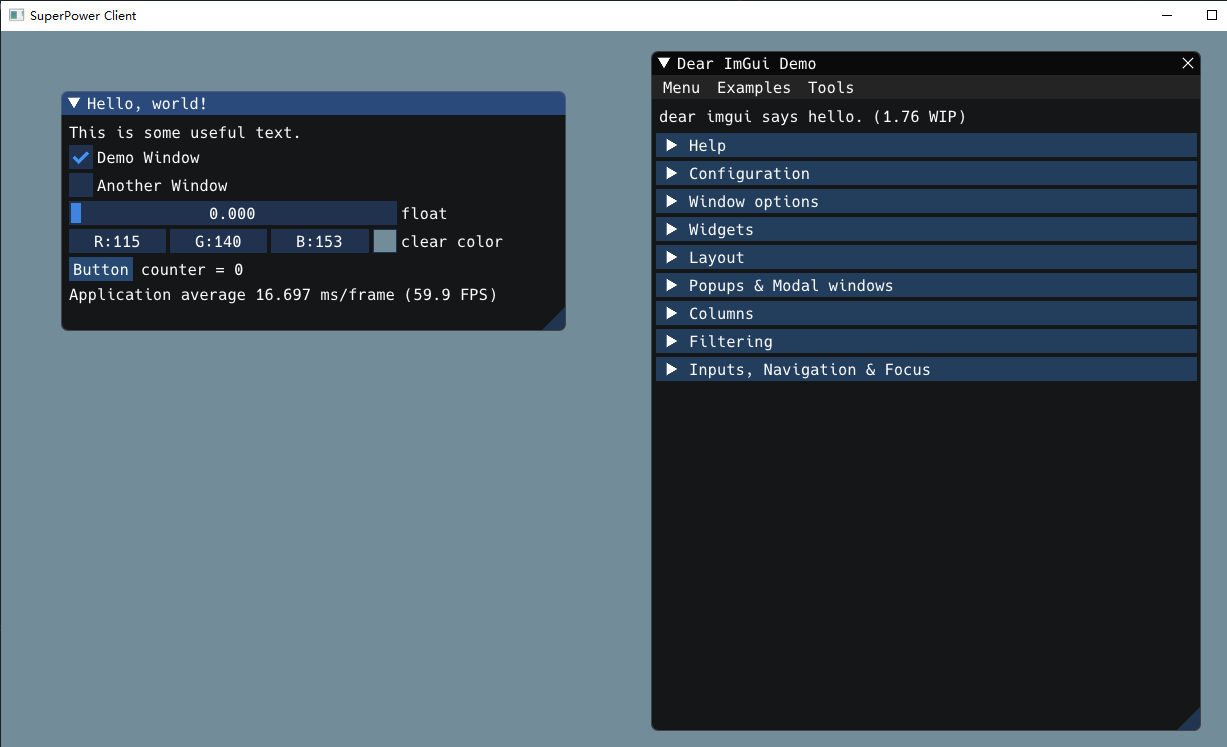Click the Hello, world! title bar
This screenshot has height=747, width=1227.
click(313, 103)
